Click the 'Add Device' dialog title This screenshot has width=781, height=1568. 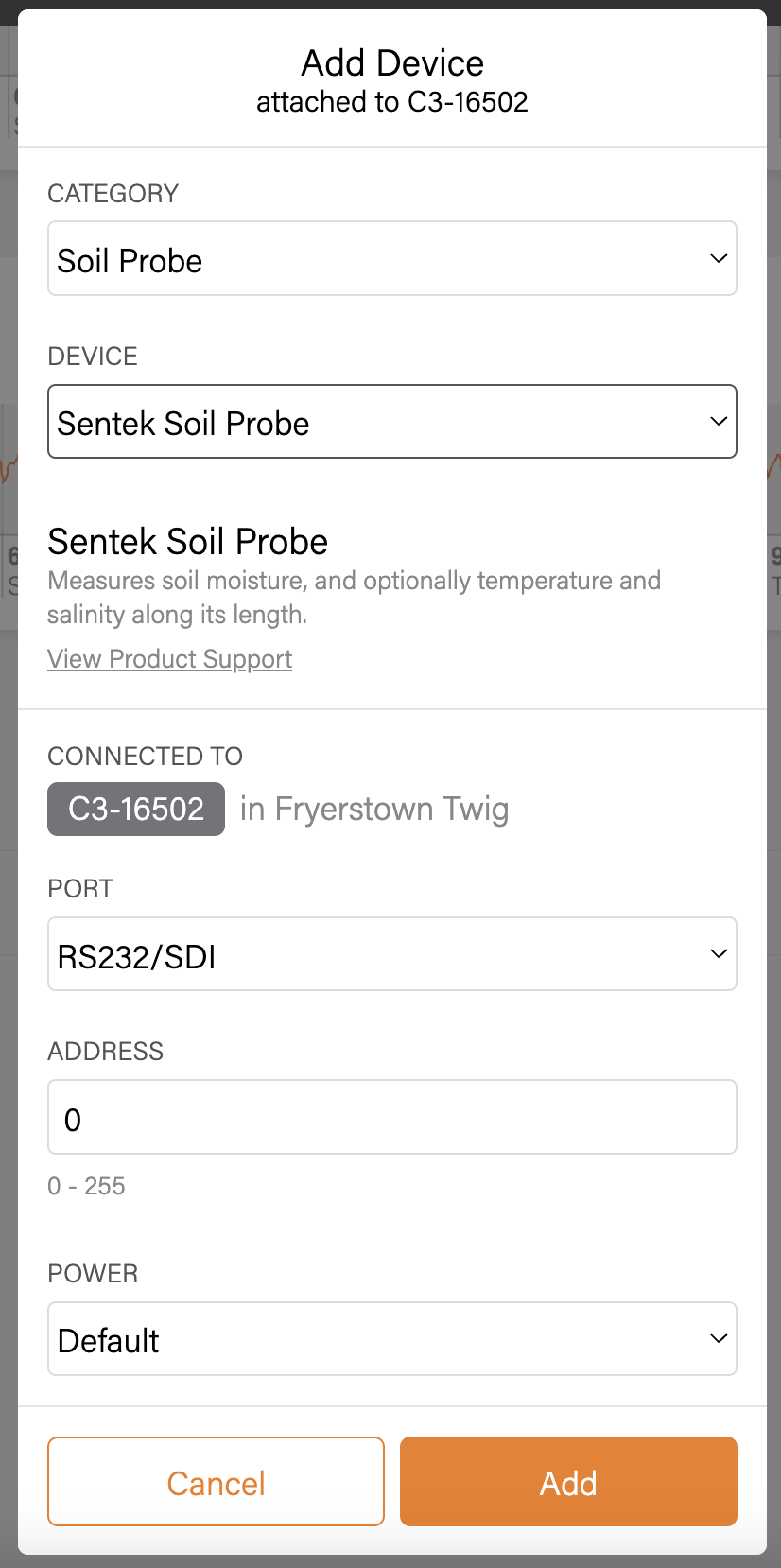tap(392, 63)
